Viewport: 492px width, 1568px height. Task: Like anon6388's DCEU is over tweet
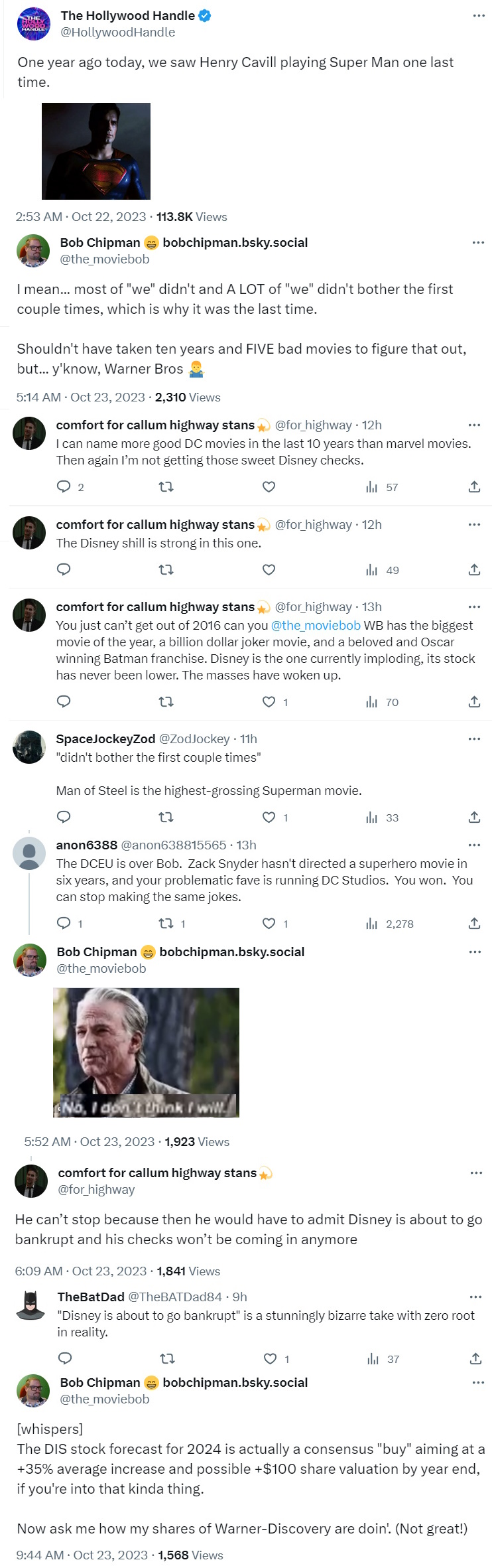point(269,924)
